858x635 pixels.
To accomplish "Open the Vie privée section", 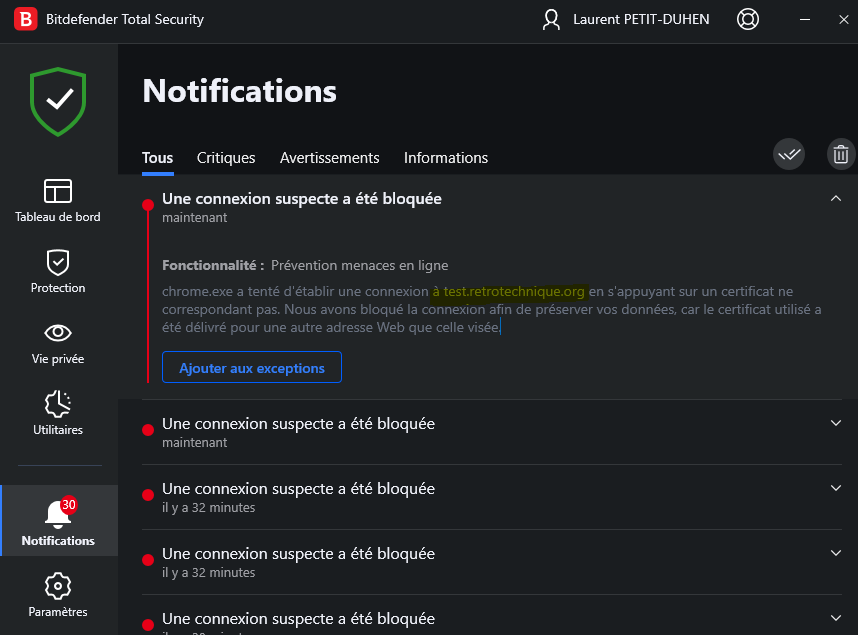I will coord(58,343).
